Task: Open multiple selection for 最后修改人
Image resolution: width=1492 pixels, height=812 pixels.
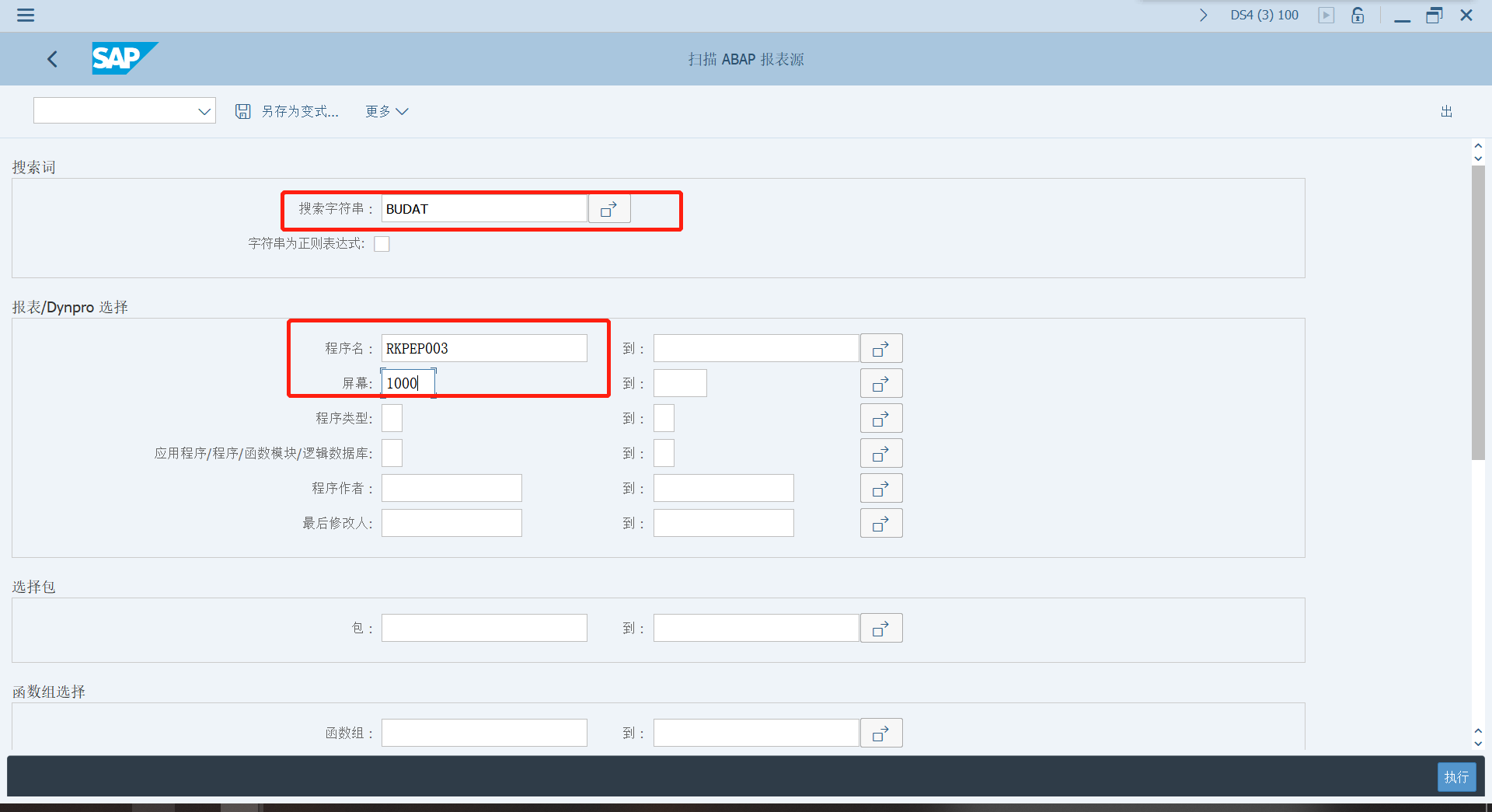Action: click(880, 522)
